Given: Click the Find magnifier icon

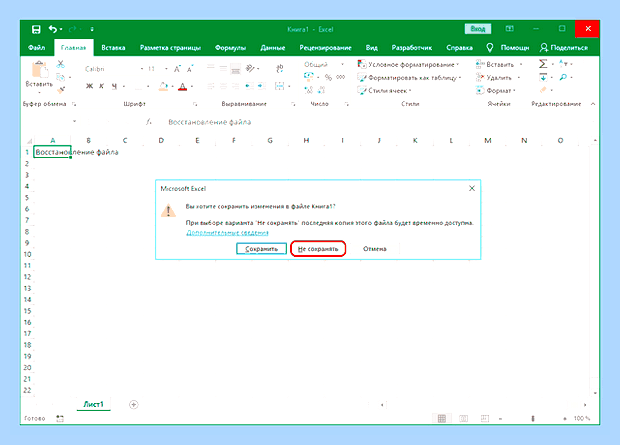Looking at the screenshot, I should coord(563,77).
